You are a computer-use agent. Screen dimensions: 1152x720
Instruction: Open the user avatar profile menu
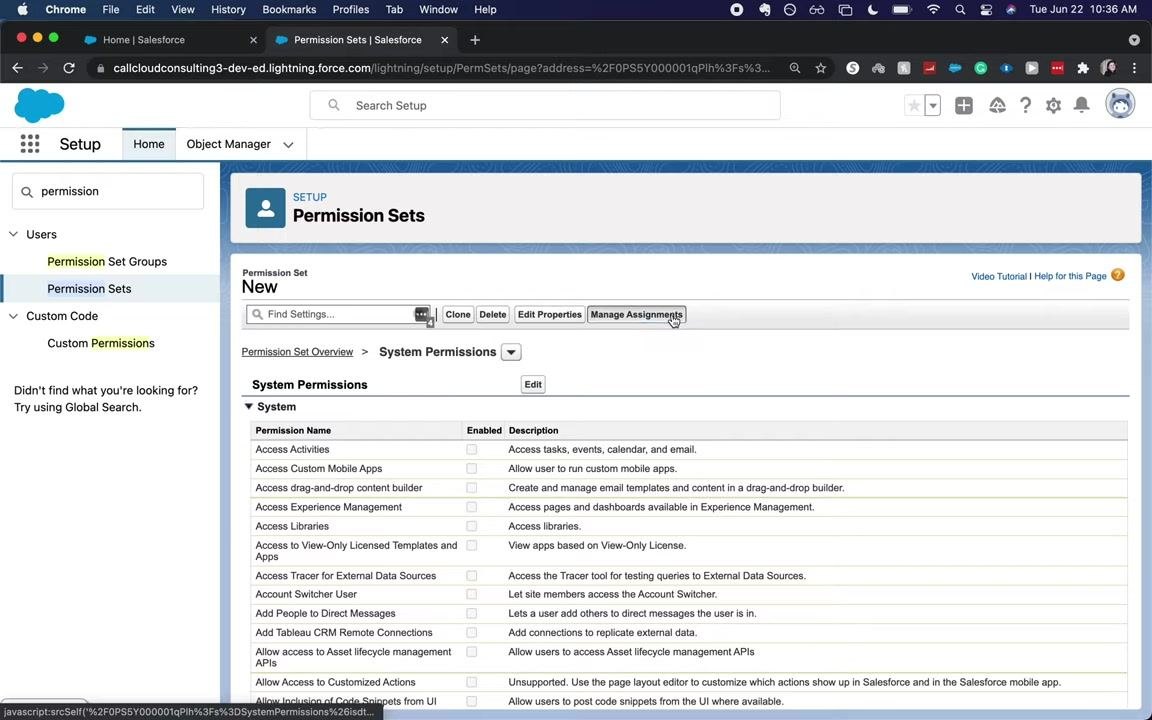coord(1120,104)
